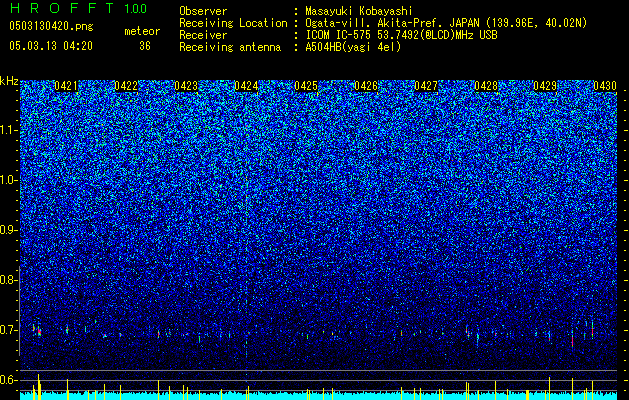Click the 1.1 kHz axis label
Viewport: 629px width, 400px height.
click(9, 130)
